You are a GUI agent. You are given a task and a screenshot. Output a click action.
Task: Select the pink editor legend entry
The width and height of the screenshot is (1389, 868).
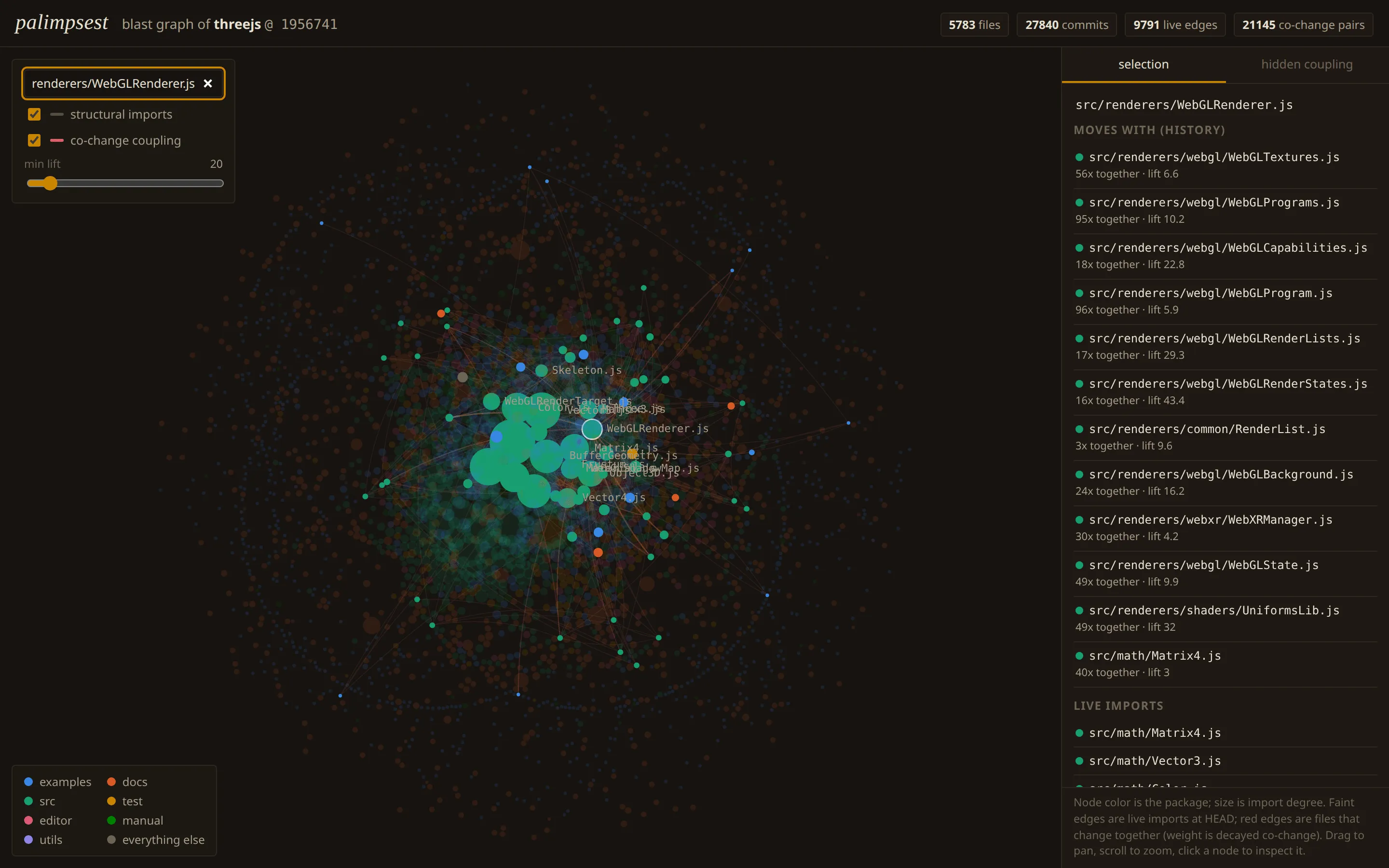pyautogui.click(x=48, y=820)
